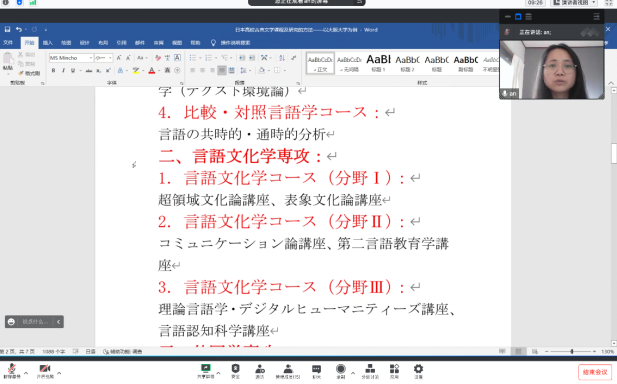The width and height of the screenshot is (617, 384).
Task: Click the bulleted list icon
Action: [x=193, y=58]
